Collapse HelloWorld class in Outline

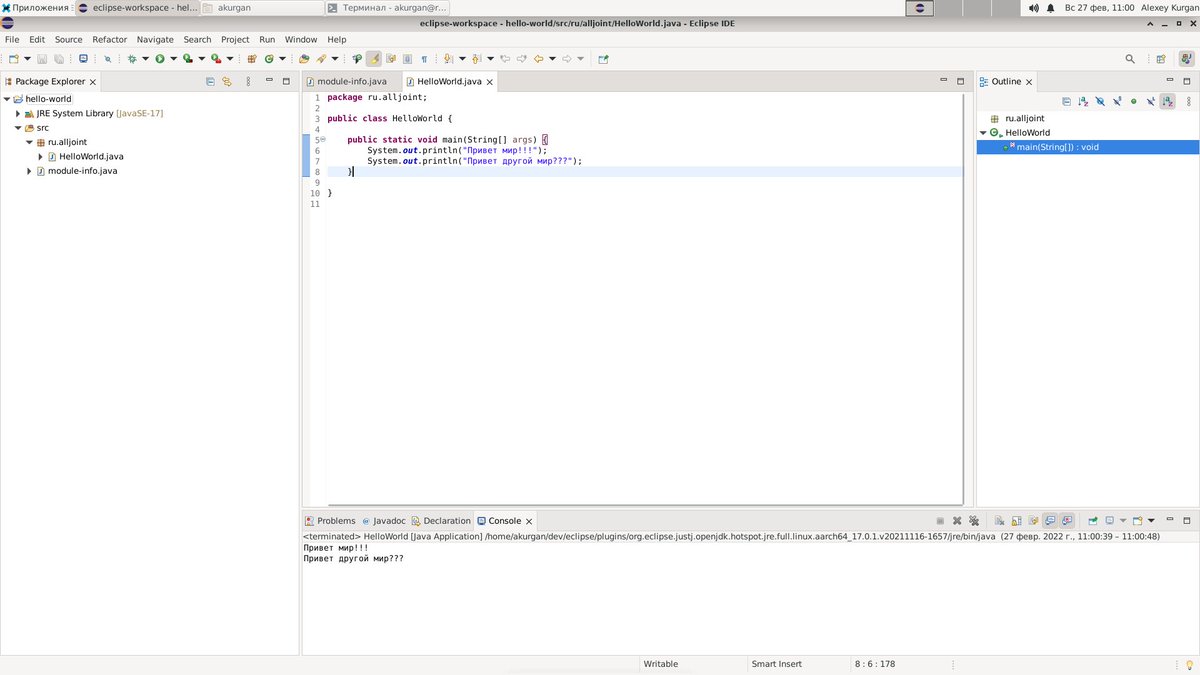983,133
